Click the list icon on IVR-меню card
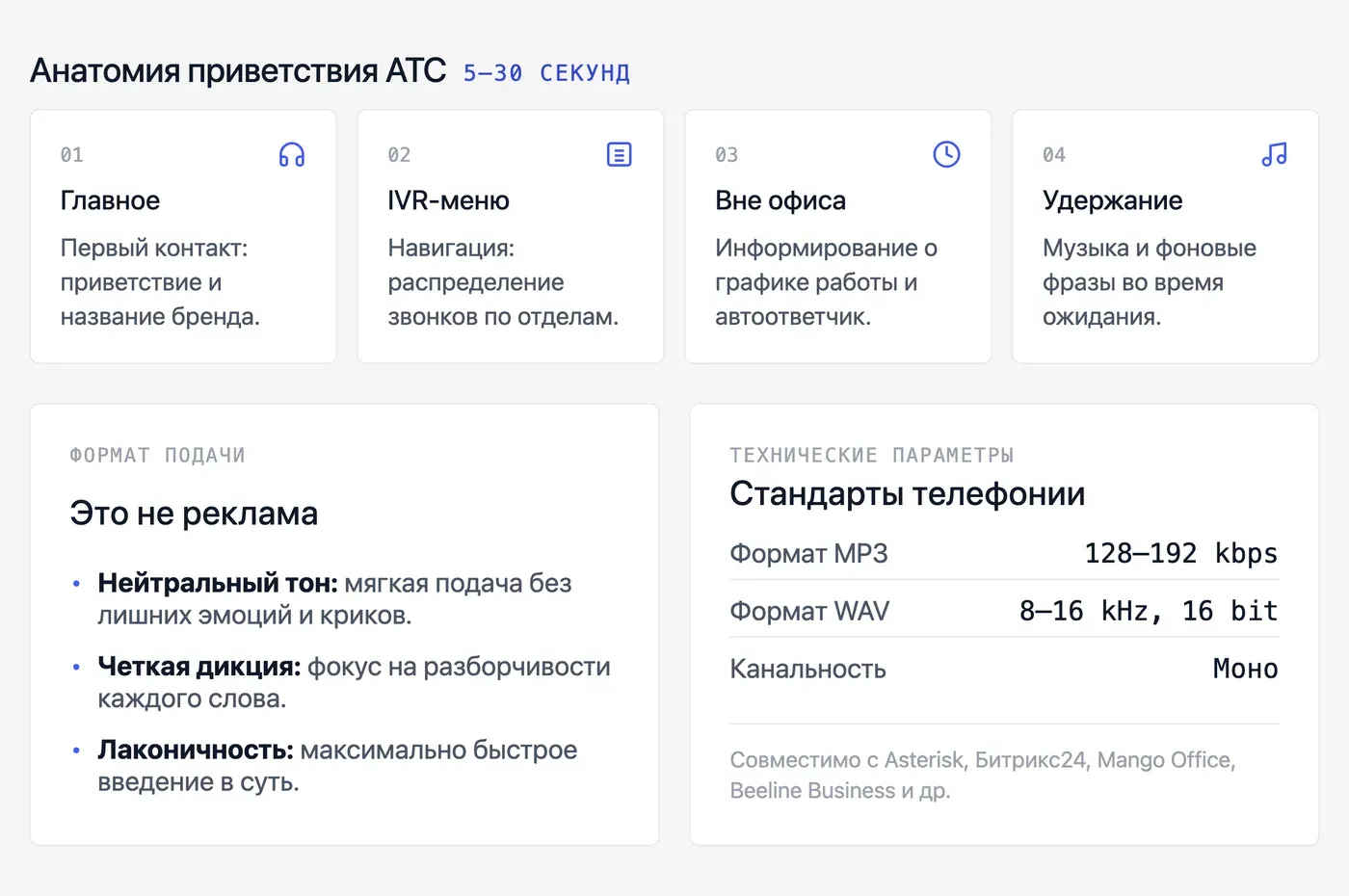1349x896 pixels. tap(620, 154)
